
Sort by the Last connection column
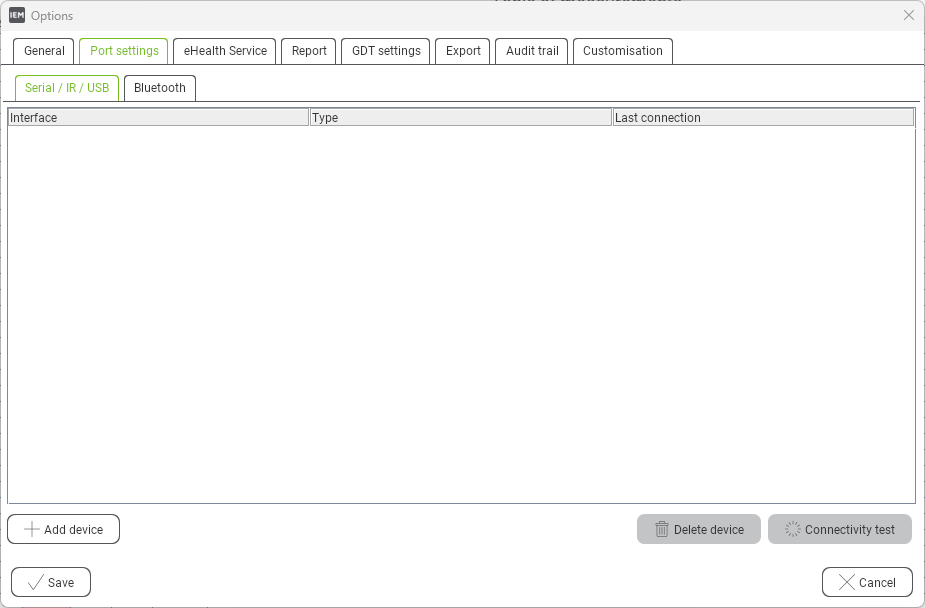(763, 118)
